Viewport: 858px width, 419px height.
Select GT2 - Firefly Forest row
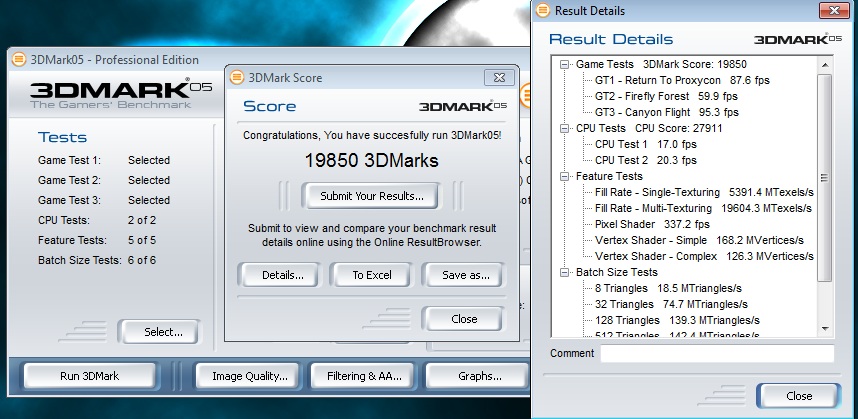pyautogui.click(x=666, y=96)
